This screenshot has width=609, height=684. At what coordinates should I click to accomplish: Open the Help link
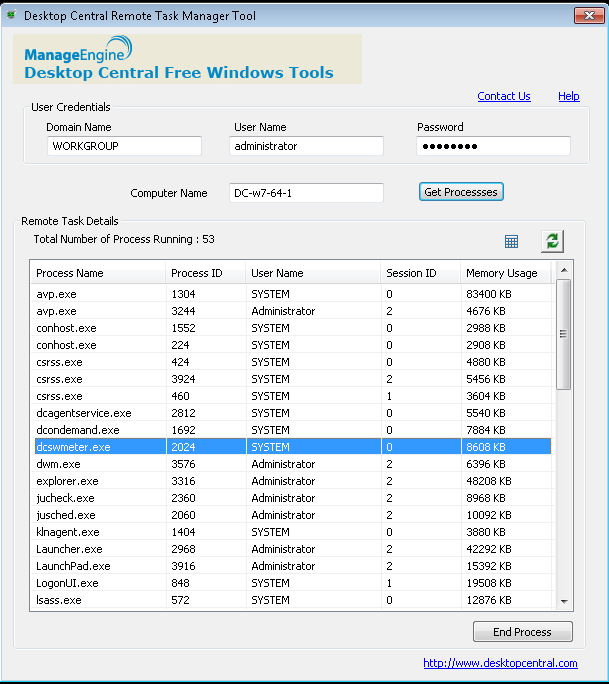[569, 96]
